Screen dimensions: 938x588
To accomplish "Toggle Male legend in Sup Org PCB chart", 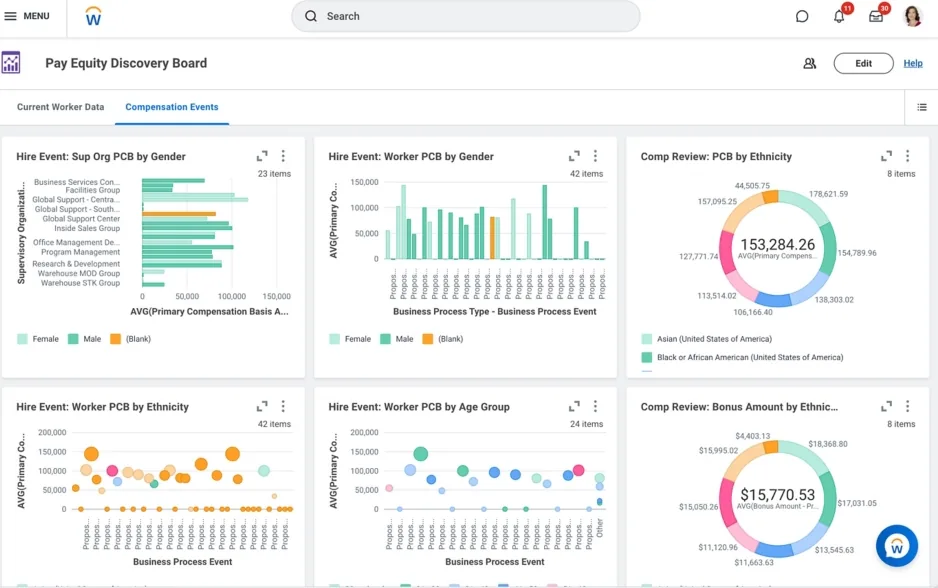I will pyautogui.click(x=84, y=339).
